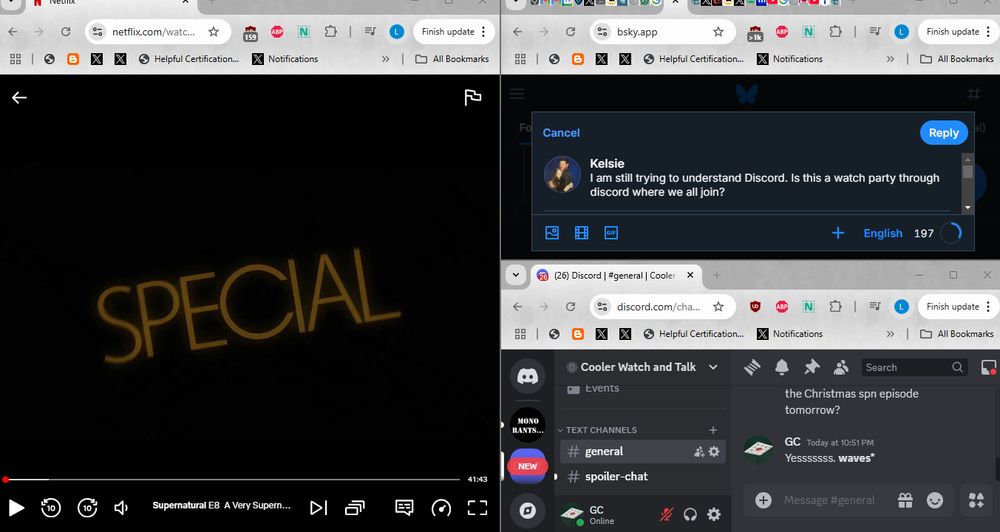The height and width of the screenshot is (532, 1000).
Task: Seek along the Netflix progress bar
Action: click(x=230, y=479)
